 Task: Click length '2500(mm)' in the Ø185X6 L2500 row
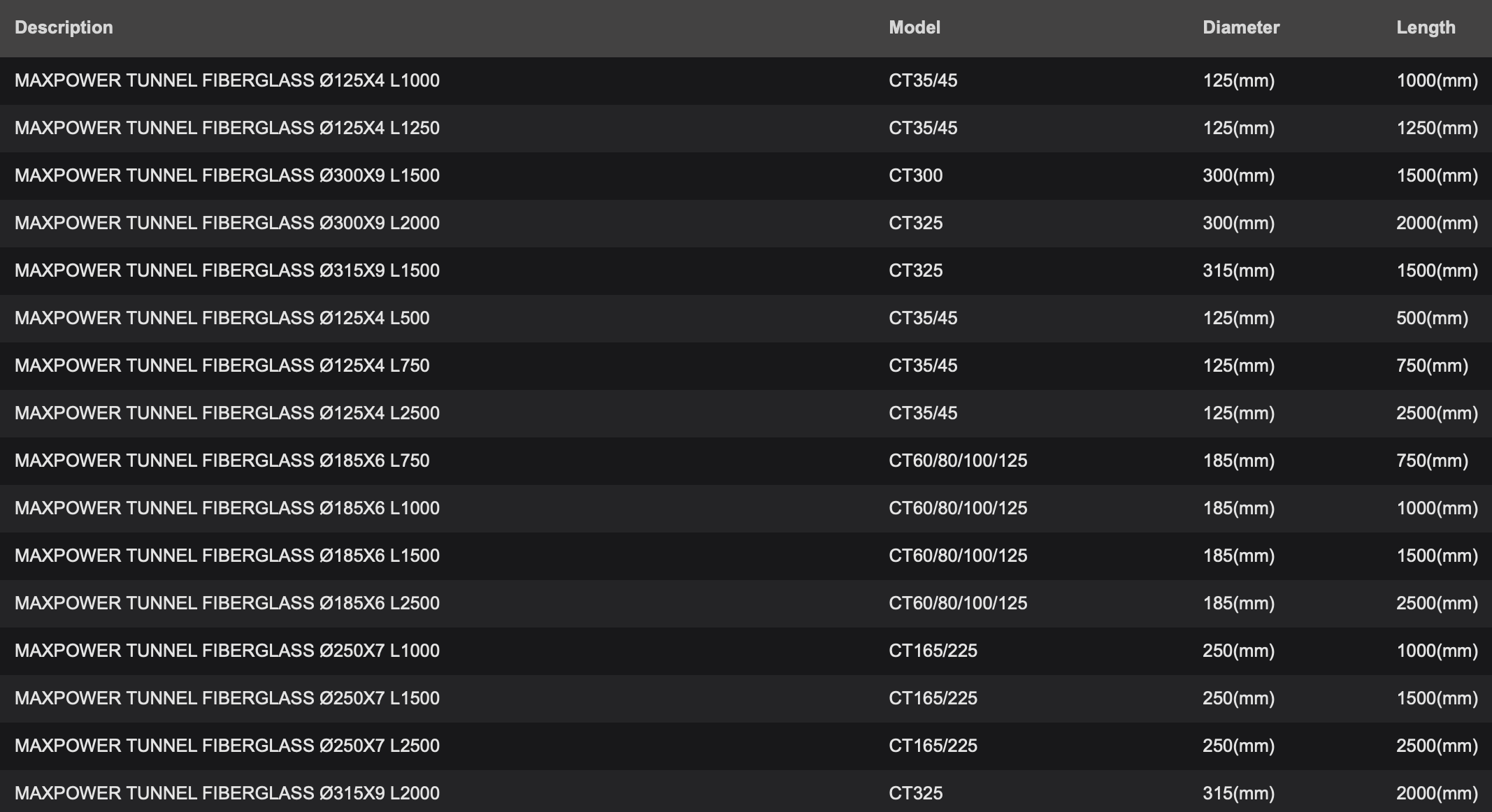click(1437, 603)
